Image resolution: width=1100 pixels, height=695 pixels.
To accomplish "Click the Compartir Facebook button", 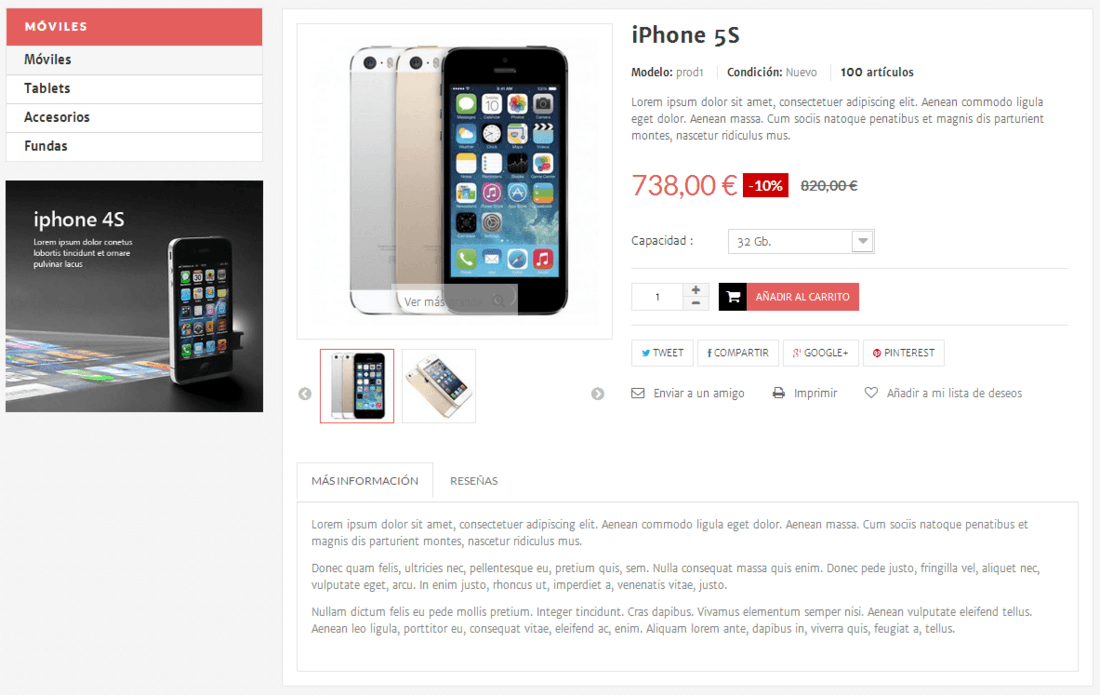I will 738,353.
